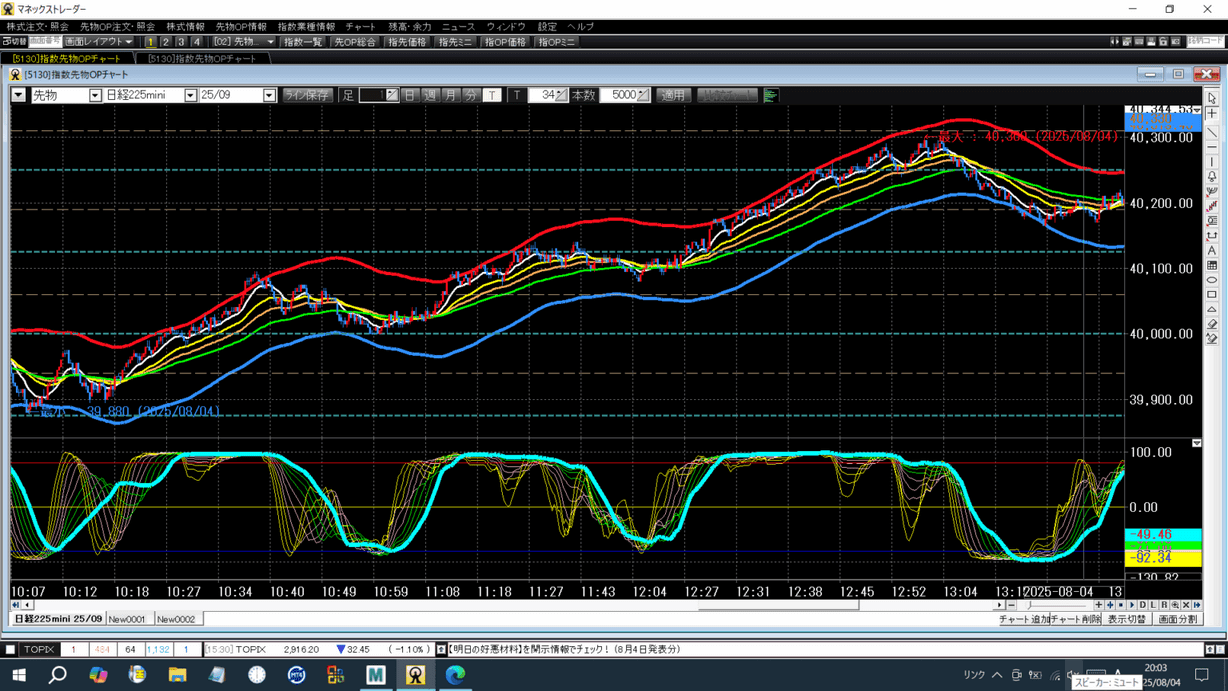Select the rectangle drawing tool
This screenshot has height=691, width=1228.
(x=1212, y=295)
